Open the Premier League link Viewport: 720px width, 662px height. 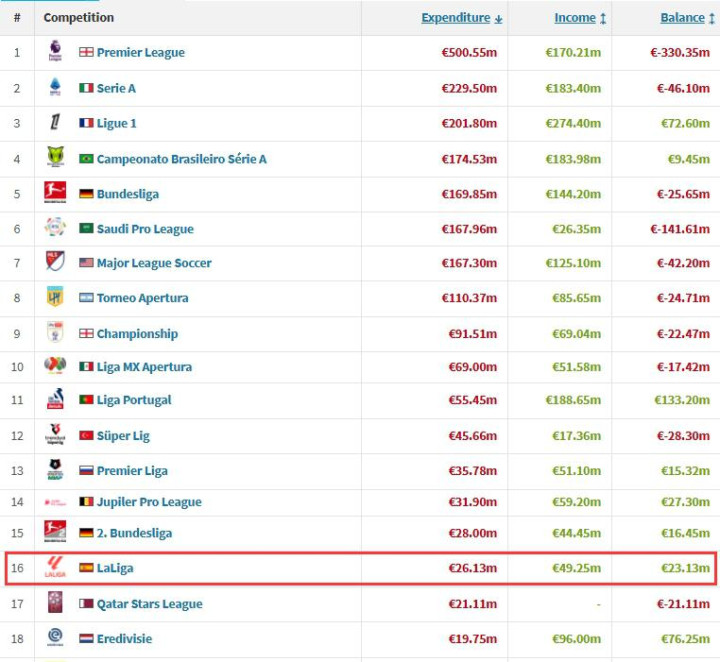[x=141, y=52]
